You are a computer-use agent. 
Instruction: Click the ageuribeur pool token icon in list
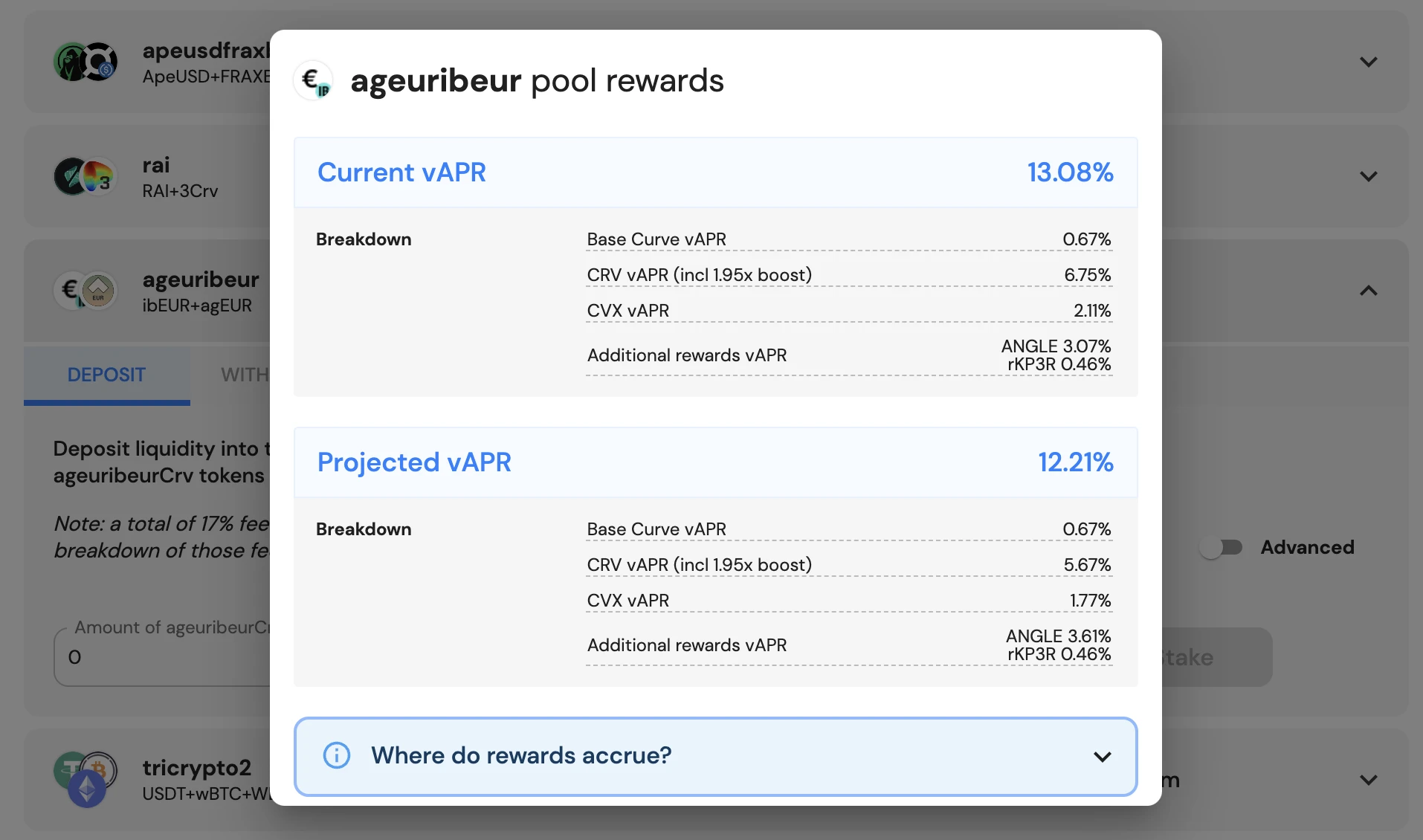[x=86, y=291]
